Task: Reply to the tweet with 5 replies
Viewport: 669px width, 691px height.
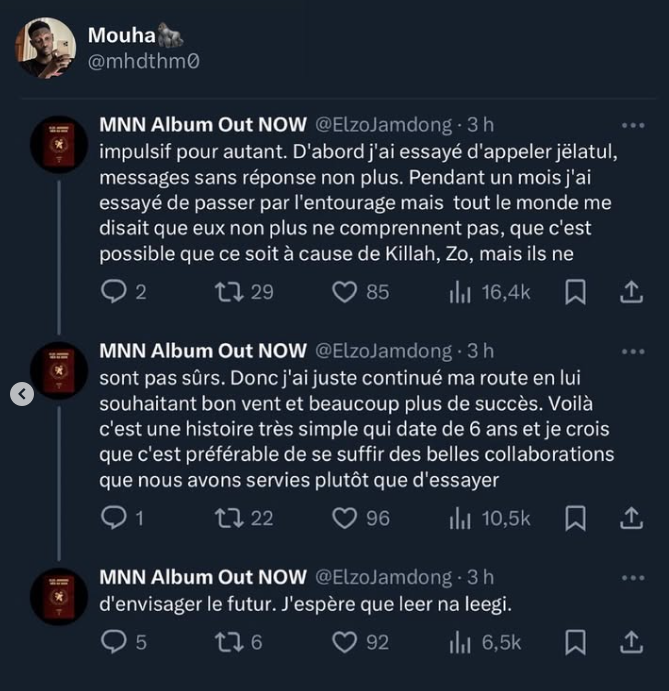Action: pyautogui.click(x=116, y=642)
